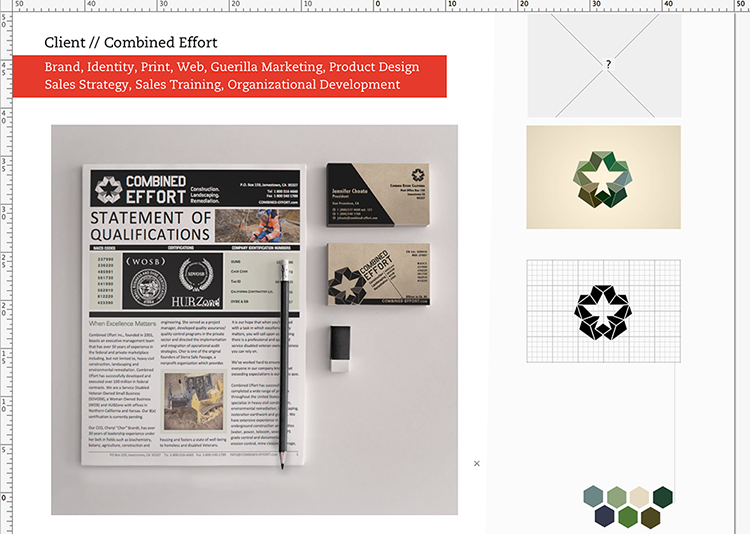Pick the navy blue hexagon swatch
750x534 pixels.
[605, 517]
